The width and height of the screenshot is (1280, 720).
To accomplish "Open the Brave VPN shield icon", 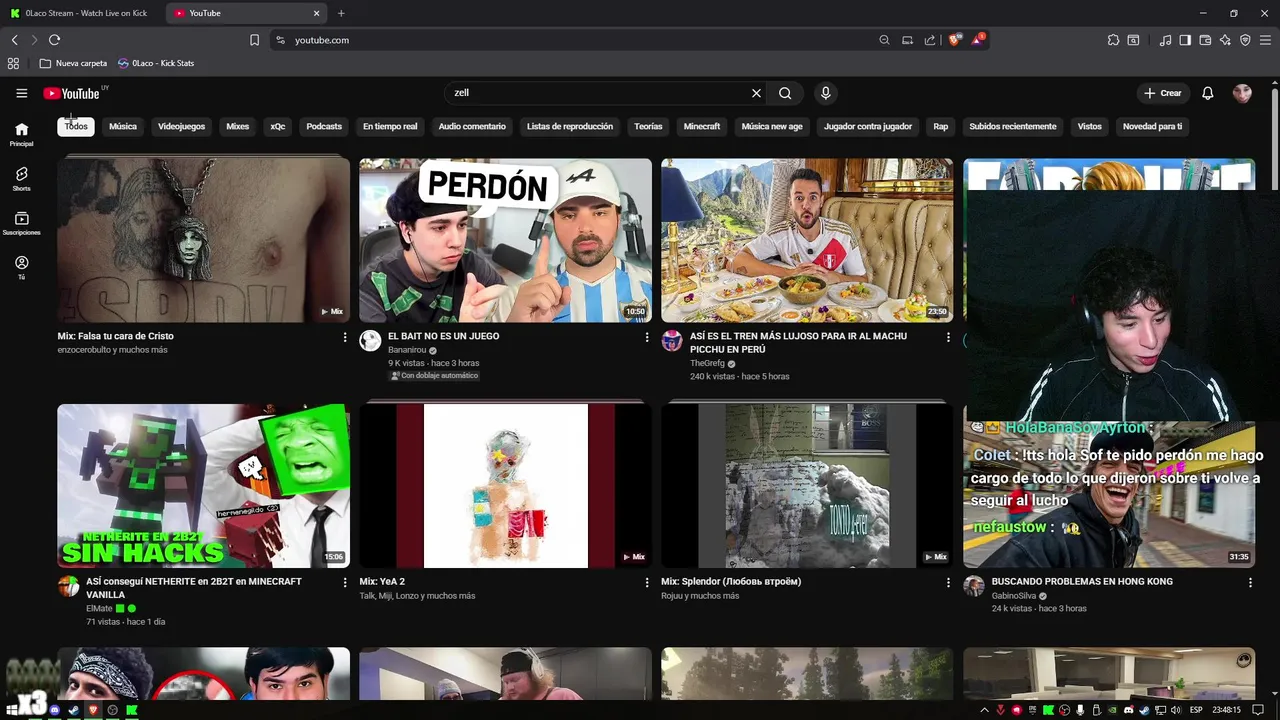I will [x=1245, y=40].
